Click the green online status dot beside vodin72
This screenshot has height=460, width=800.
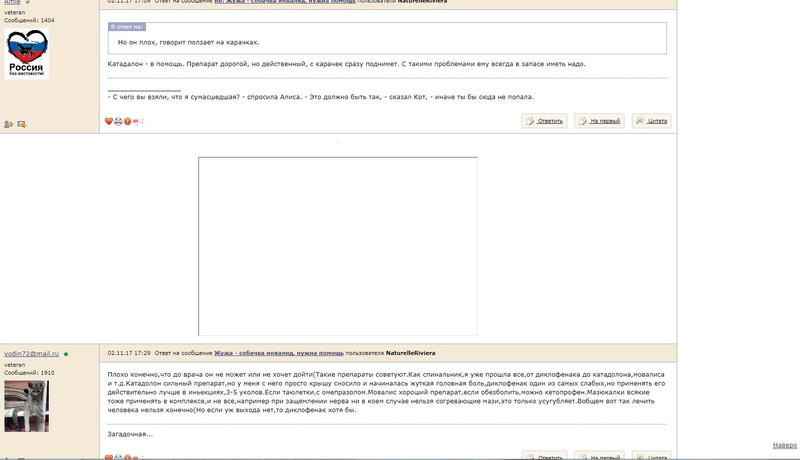[66, 354]
